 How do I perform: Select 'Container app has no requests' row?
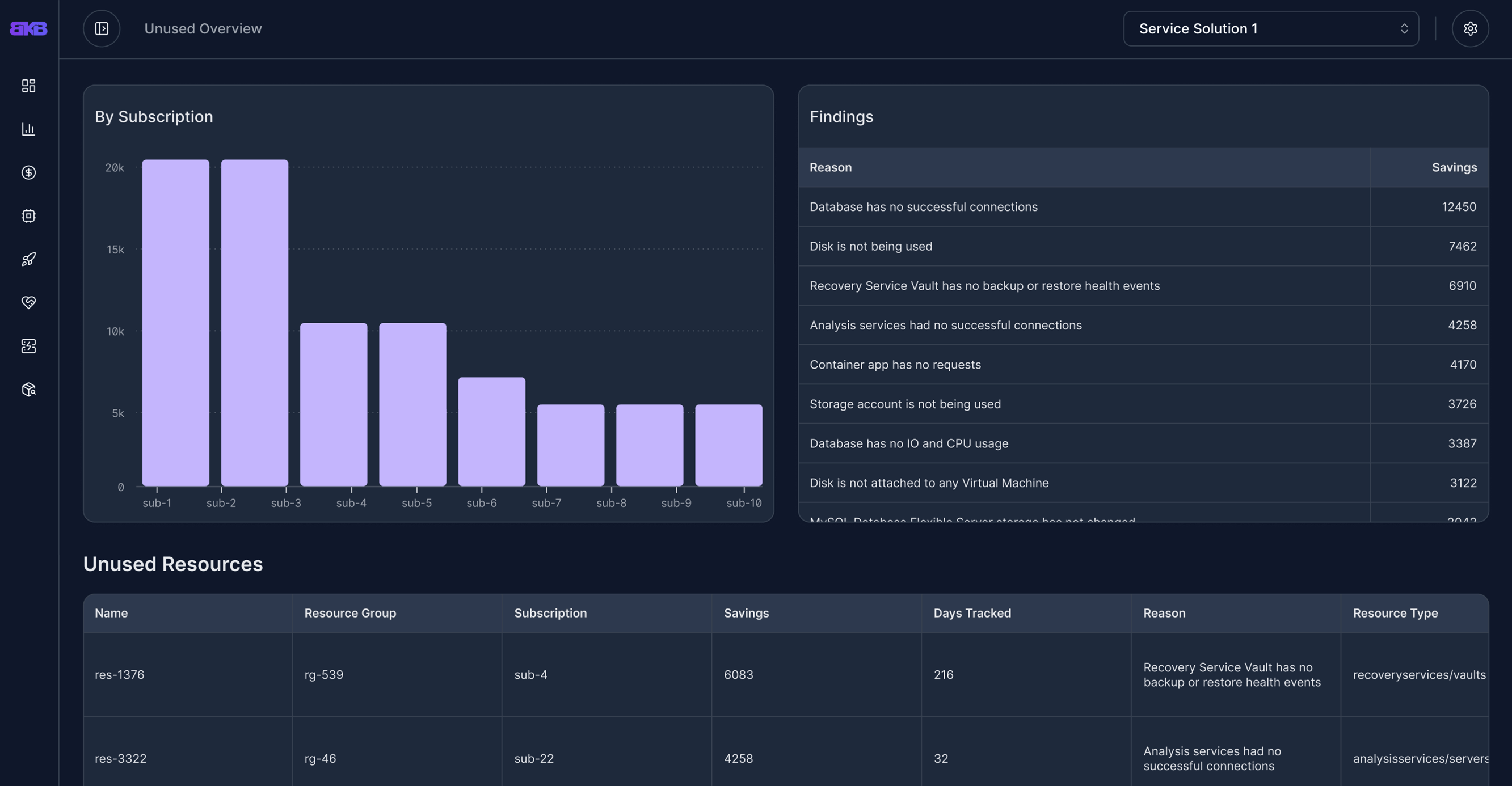pyautogui.click(x=1143, y=364)
